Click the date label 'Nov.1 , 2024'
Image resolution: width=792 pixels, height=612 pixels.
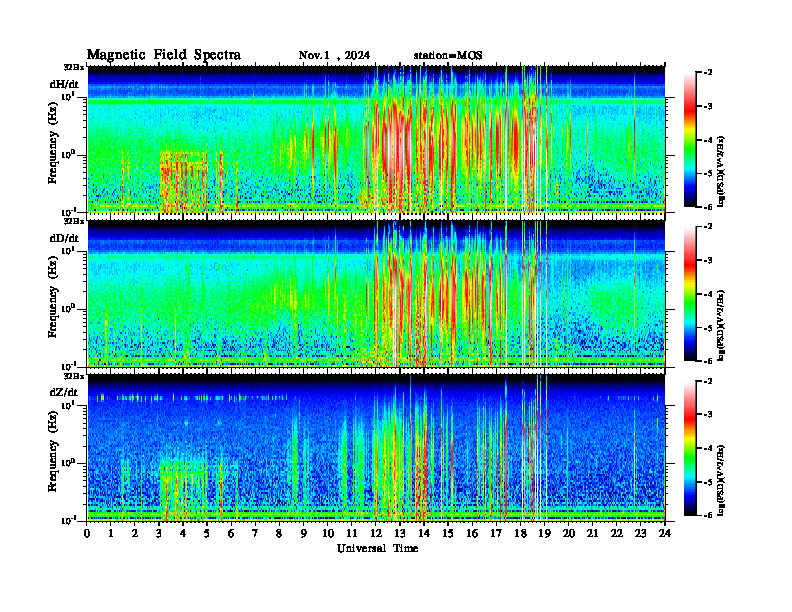334,56
